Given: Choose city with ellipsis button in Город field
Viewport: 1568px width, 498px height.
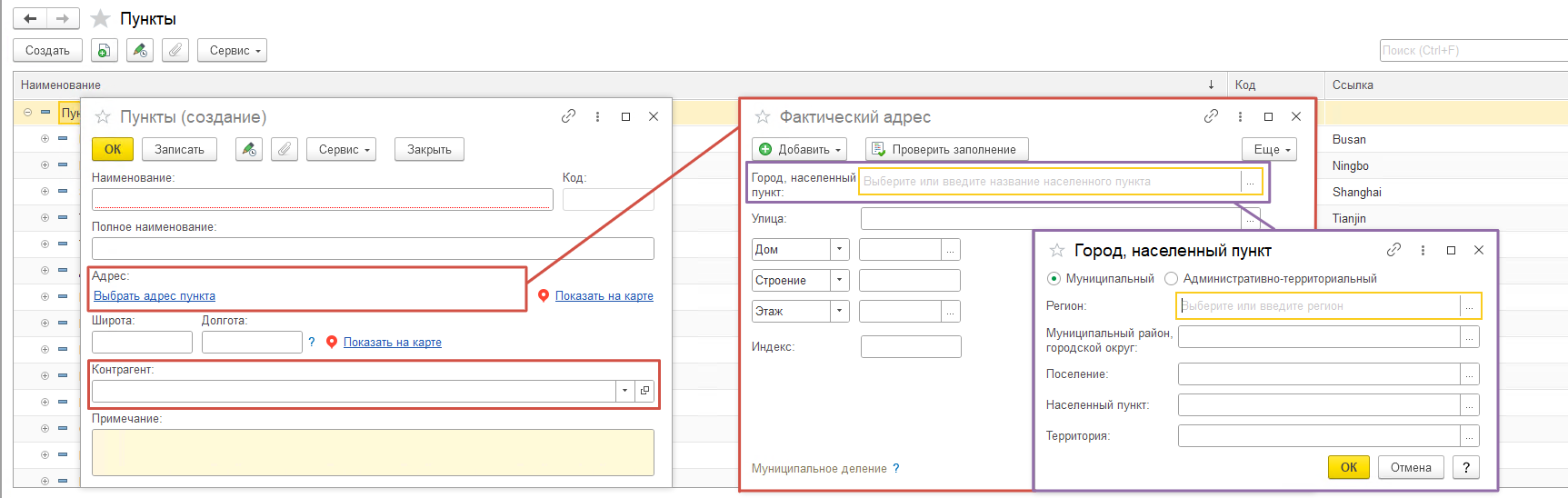Looking at the screenshot, I should 1251,182.
